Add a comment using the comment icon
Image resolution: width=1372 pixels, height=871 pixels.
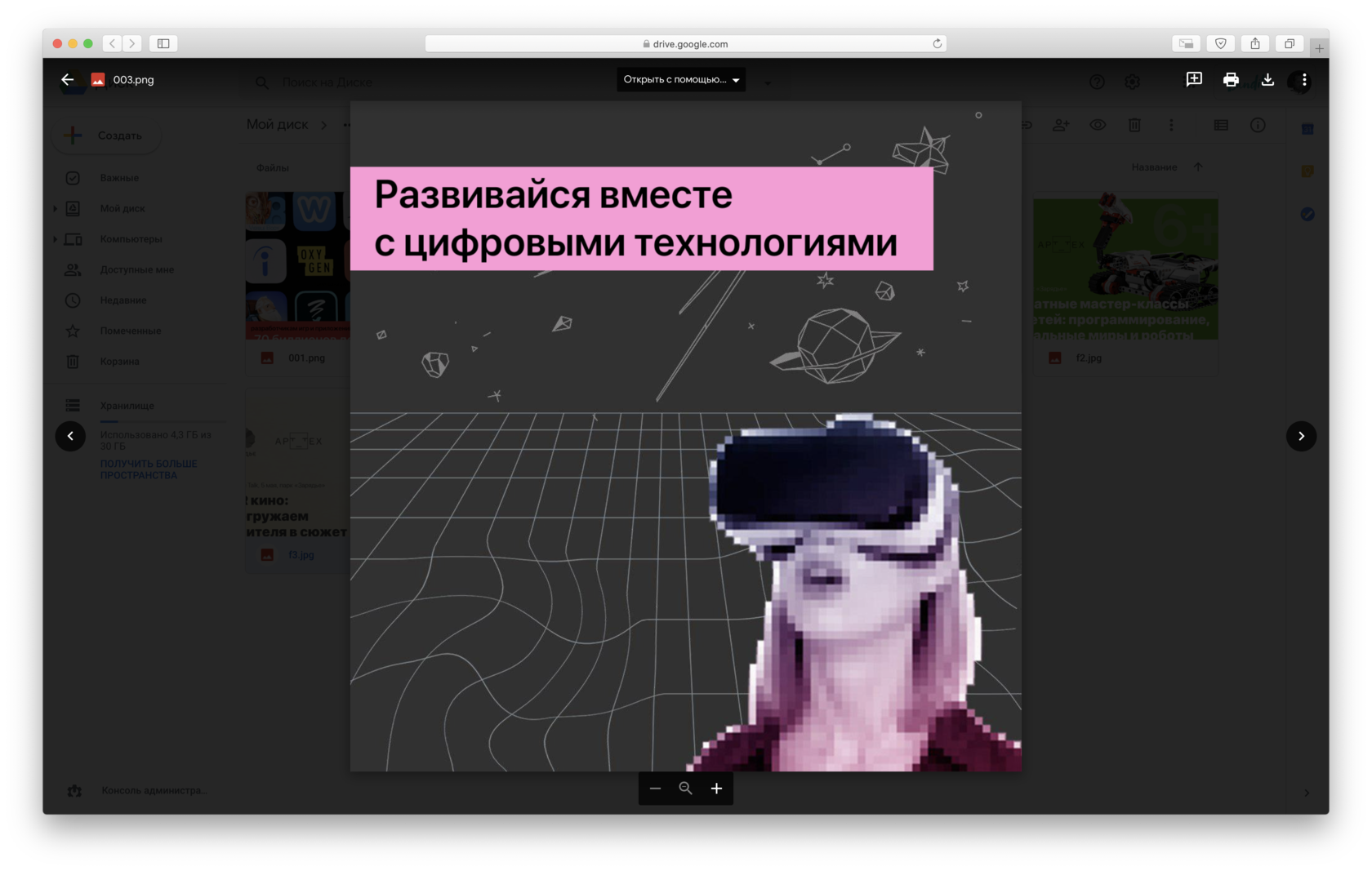[x=1194, y=79]
